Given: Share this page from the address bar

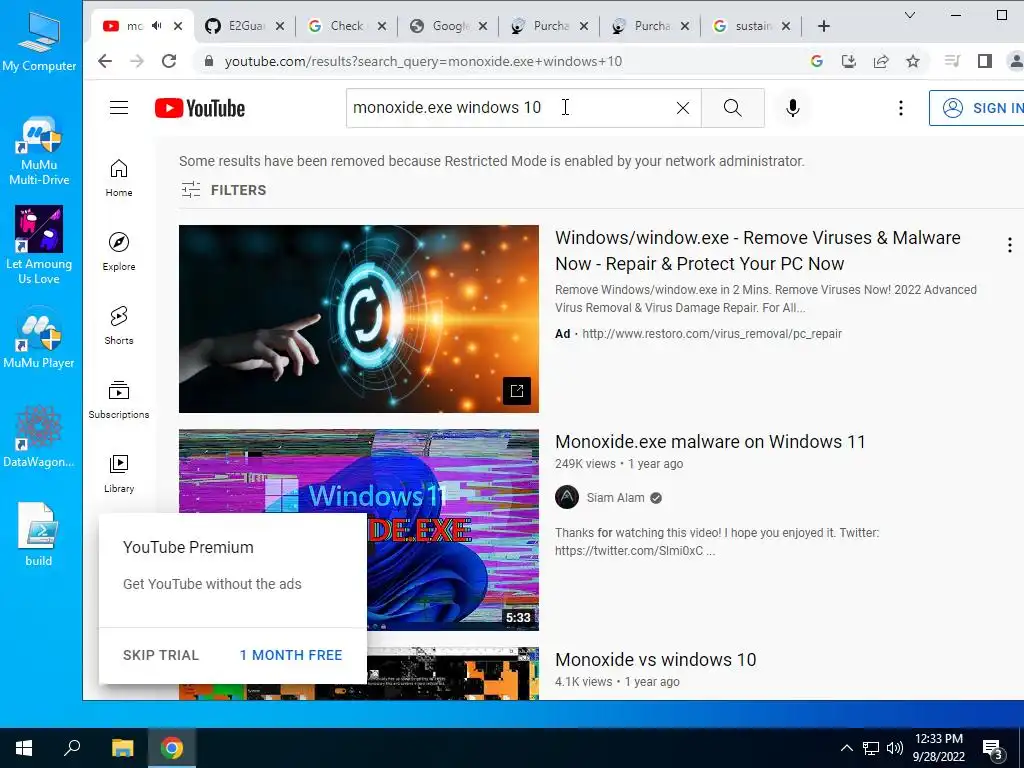Looking at the screenshot, I should coord(881,61).
